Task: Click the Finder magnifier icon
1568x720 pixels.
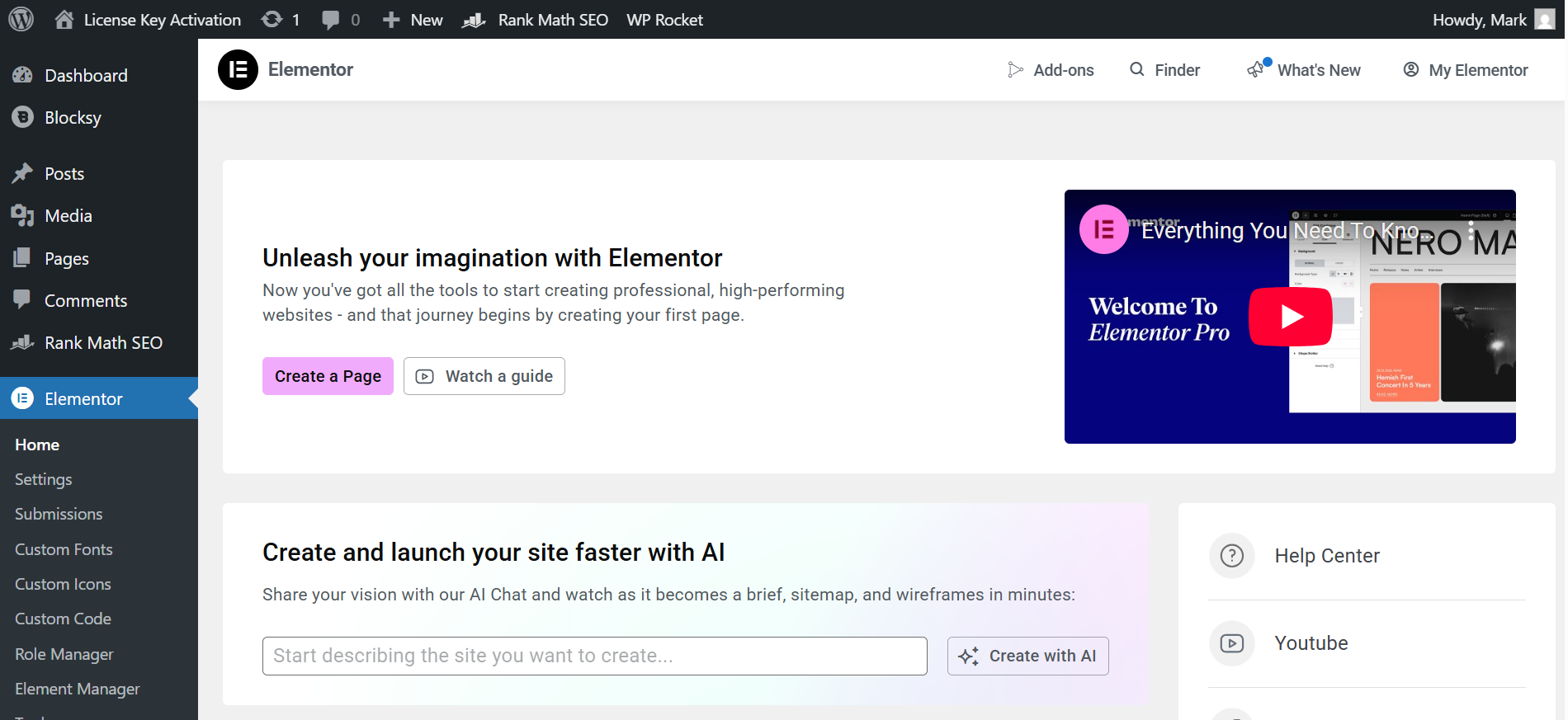Action: [1137, 69]
